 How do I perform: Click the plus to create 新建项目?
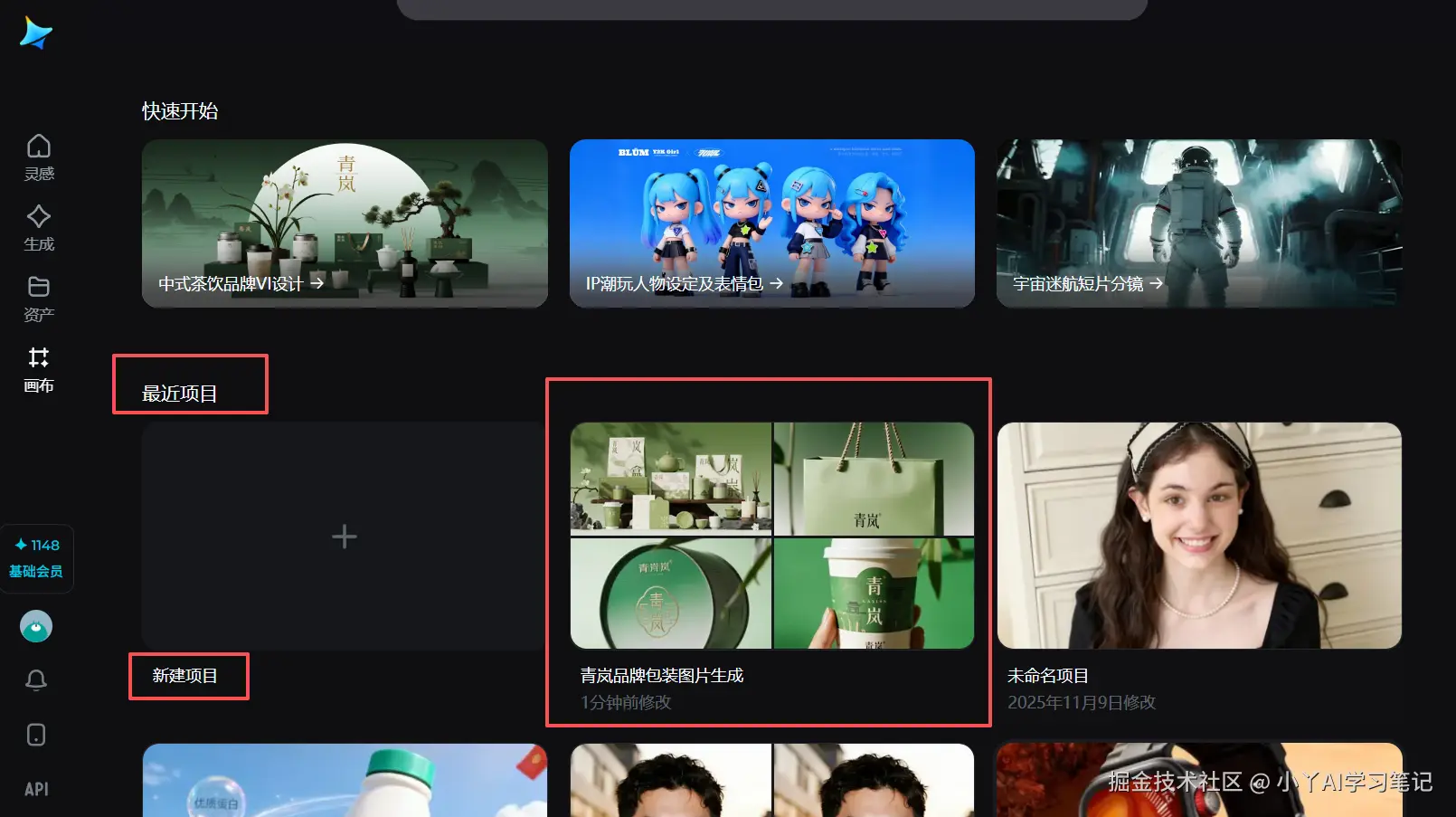coord(344,536)
